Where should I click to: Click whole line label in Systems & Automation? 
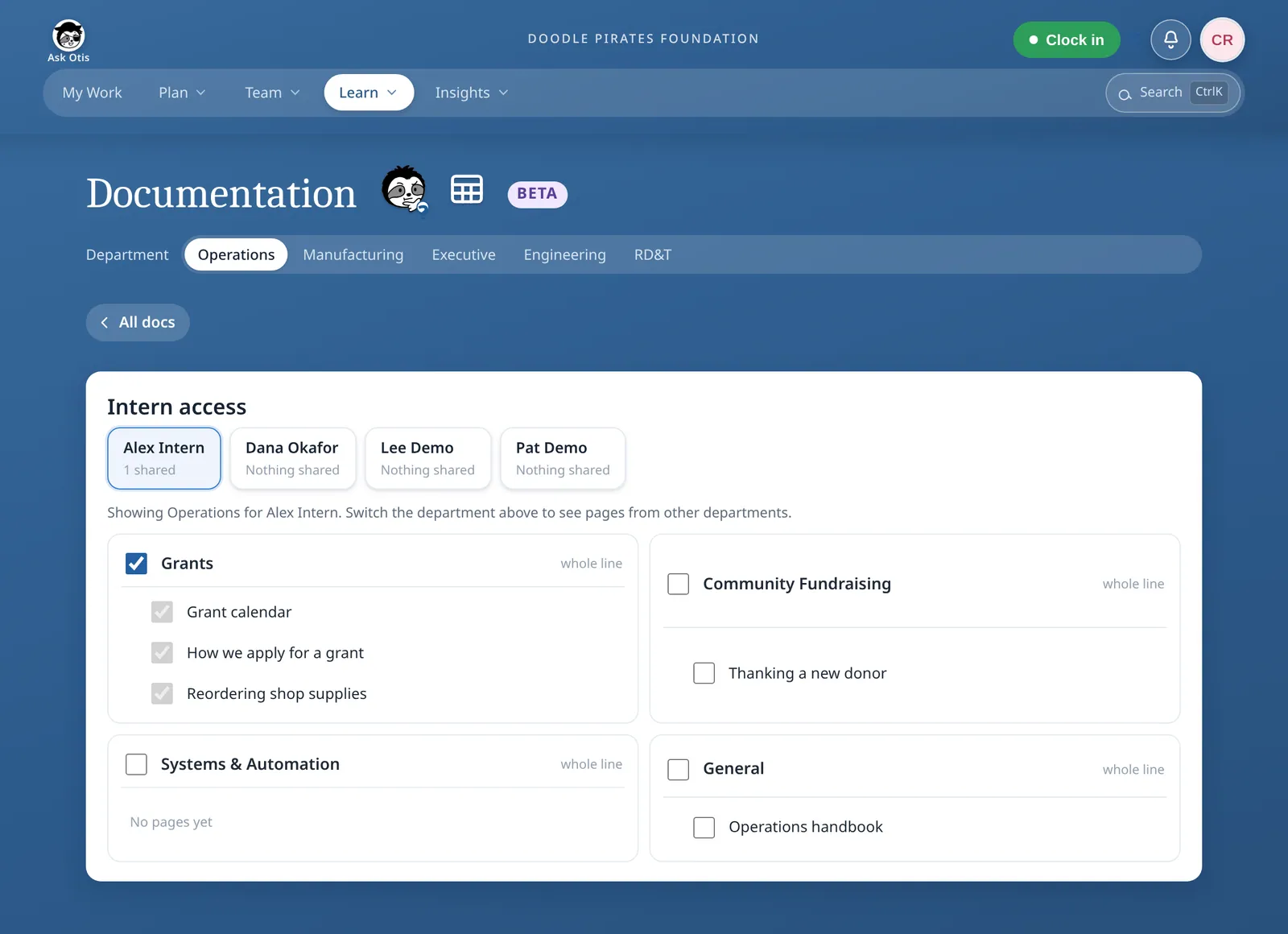[592, 764]
